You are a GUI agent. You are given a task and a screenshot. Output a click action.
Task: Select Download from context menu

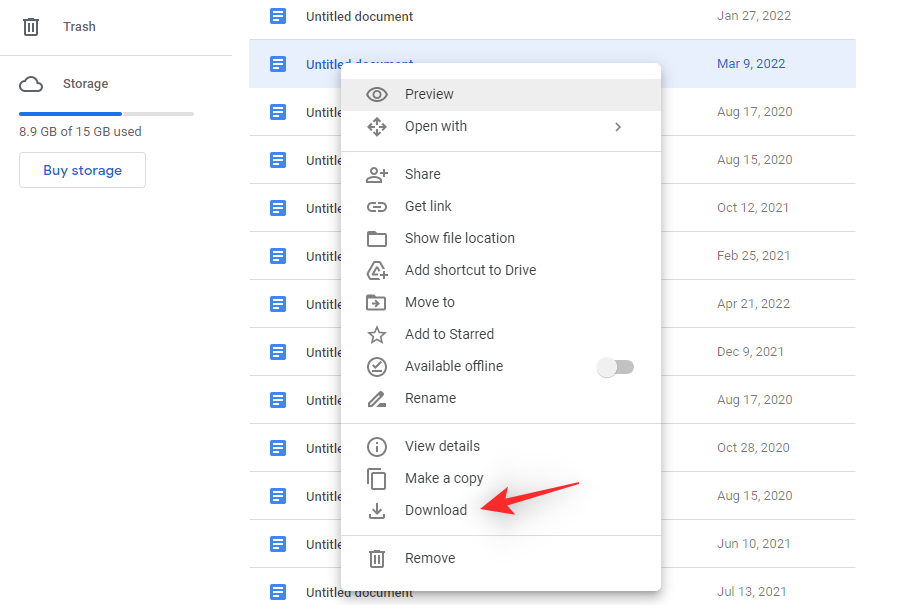point(500,510)
